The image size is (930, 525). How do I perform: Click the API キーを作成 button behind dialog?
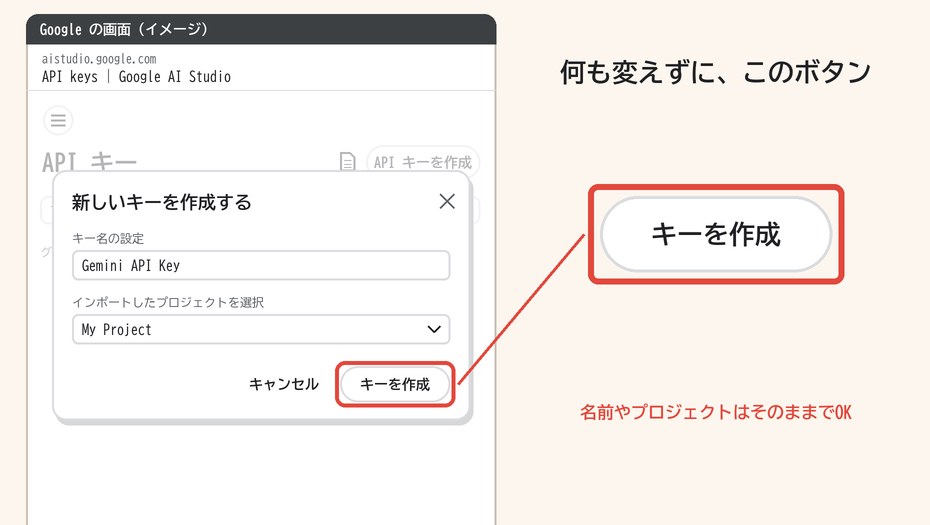(423, 162)
